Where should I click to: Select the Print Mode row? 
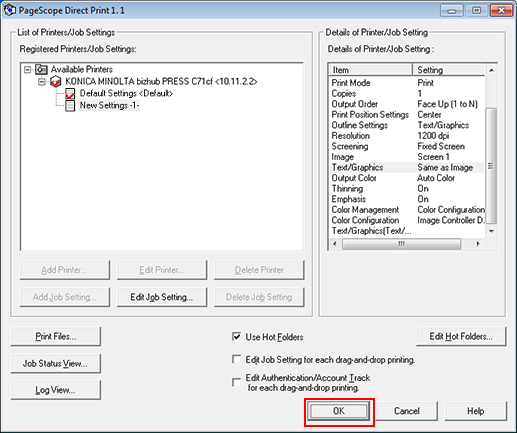407,83
